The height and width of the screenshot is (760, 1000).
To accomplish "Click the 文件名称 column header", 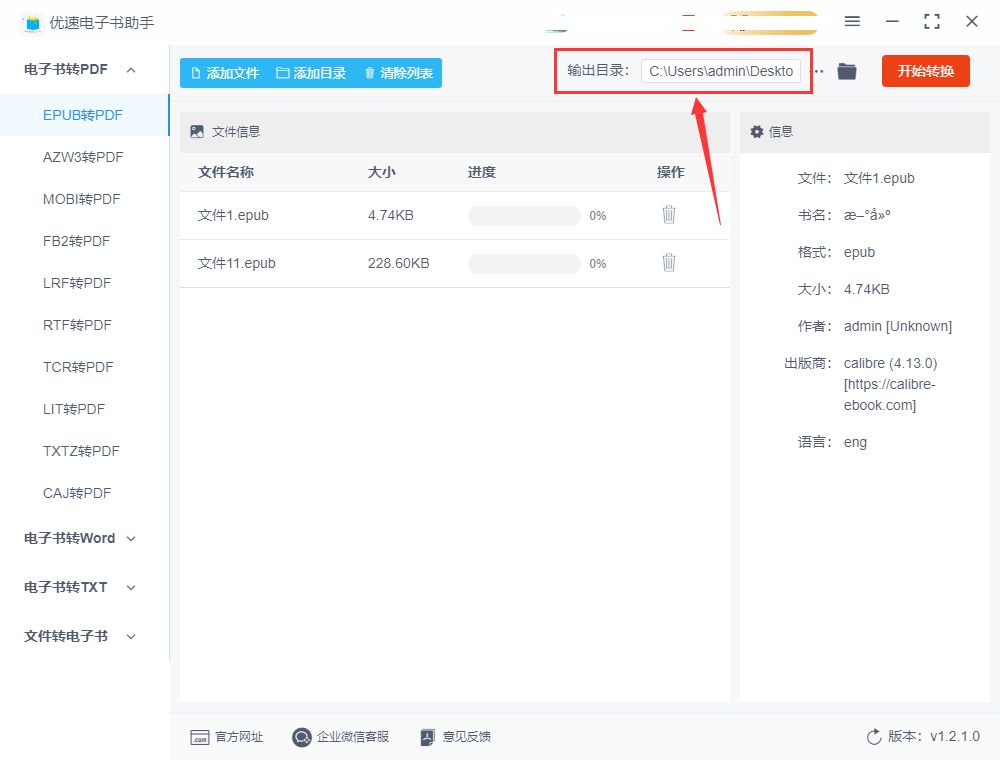I will tap(226, 172).
